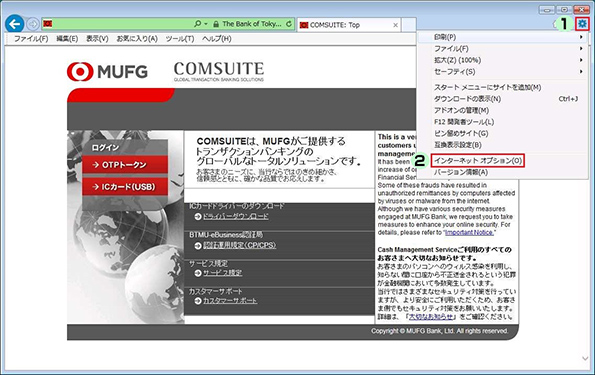Choose スタート メニューにサイトを追加(M)

502,87
